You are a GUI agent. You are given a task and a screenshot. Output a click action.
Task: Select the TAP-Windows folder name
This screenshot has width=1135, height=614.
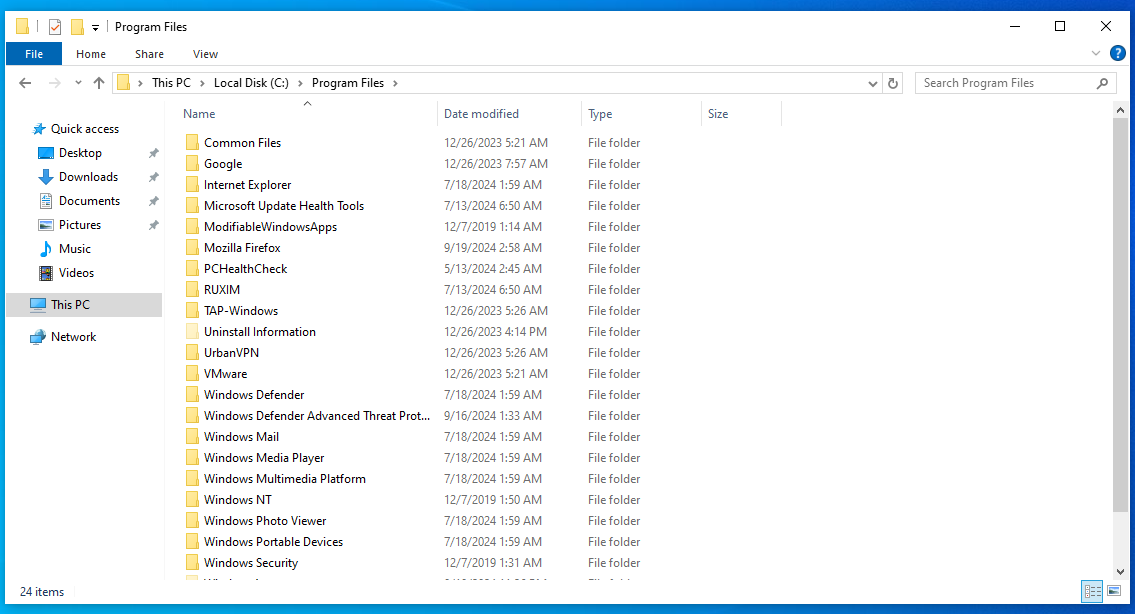click(241, 311)
